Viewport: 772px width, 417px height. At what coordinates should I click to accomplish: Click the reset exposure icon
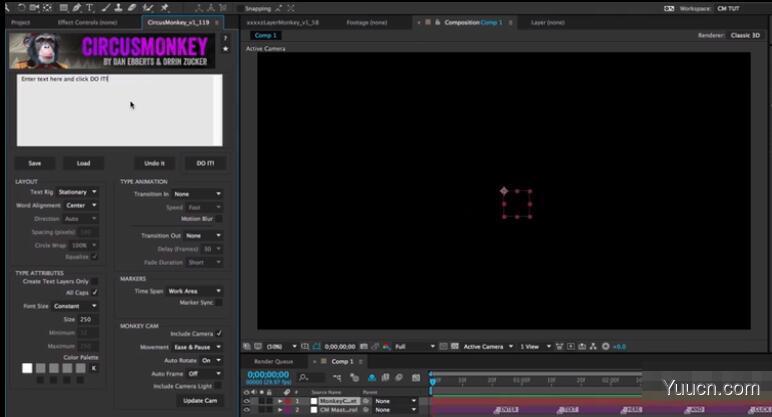click(606, 347)
